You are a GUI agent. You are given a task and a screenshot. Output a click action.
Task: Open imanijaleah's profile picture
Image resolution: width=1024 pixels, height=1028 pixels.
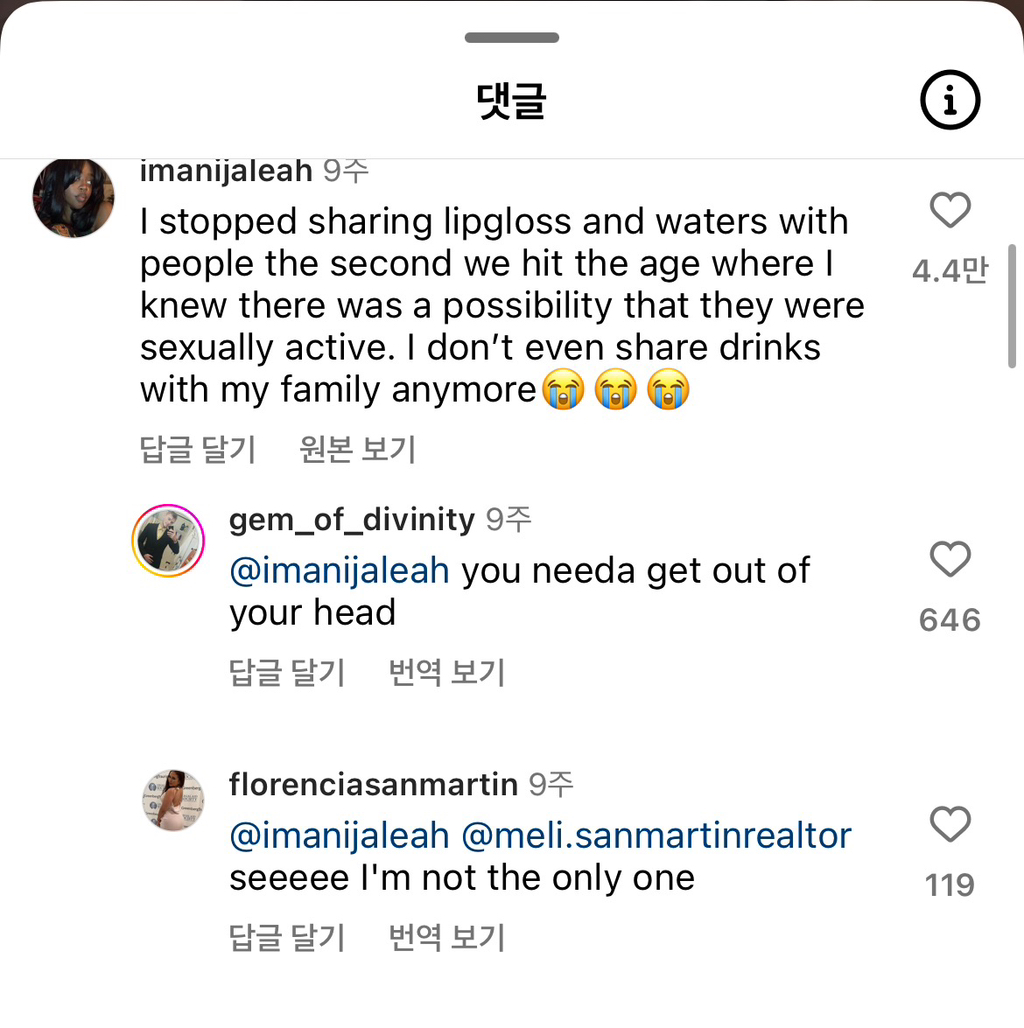coord(73,197)
